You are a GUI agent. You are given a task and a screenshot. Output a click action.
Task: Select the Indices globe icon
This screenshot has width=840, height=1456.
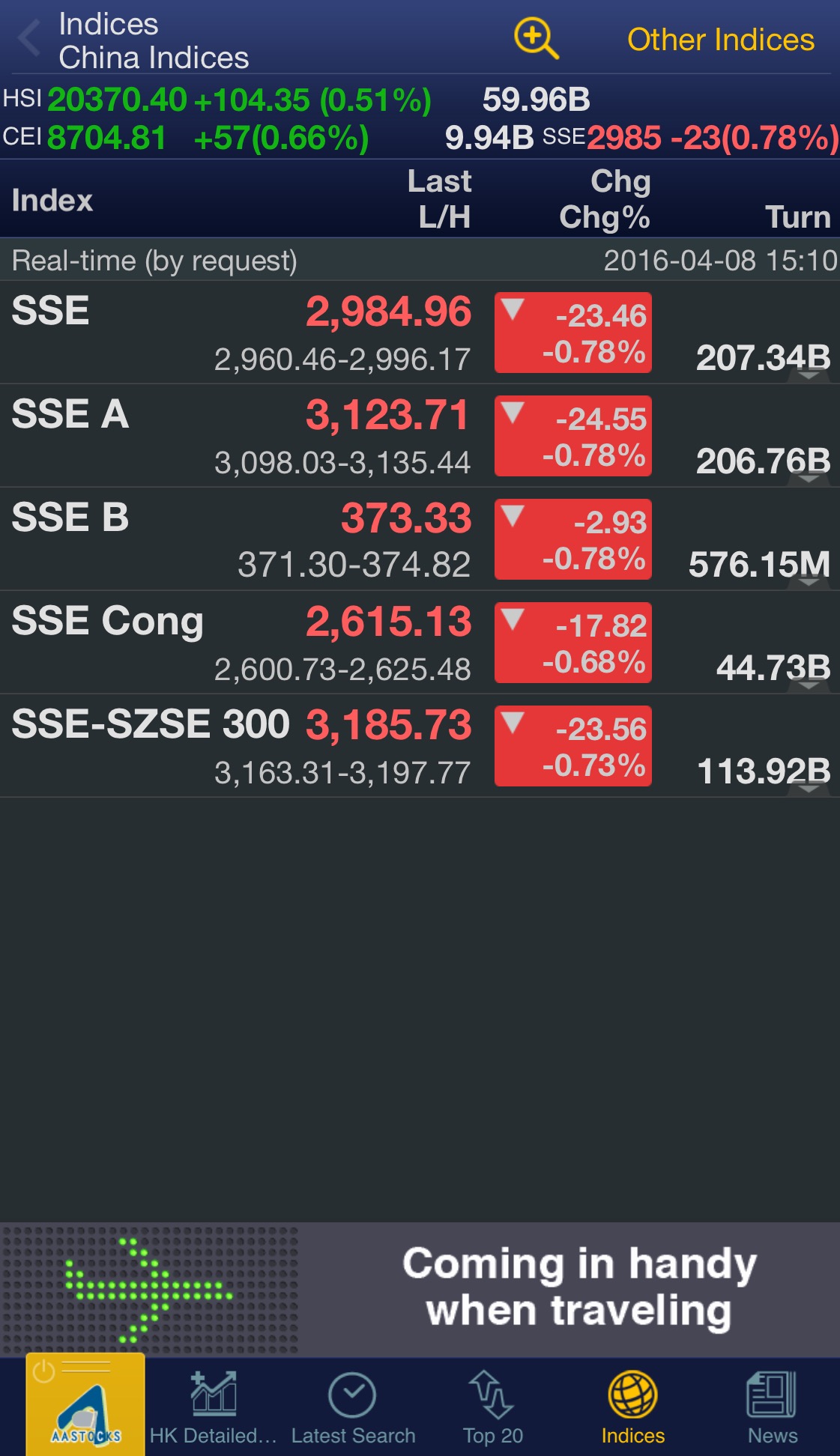coord(632,1395)
